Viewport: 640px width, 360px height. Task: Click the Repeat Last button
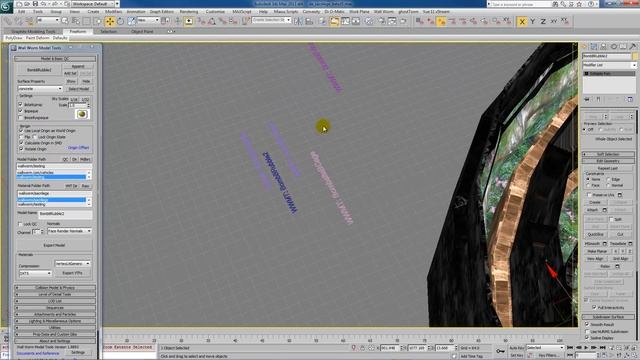click(608, 168)
